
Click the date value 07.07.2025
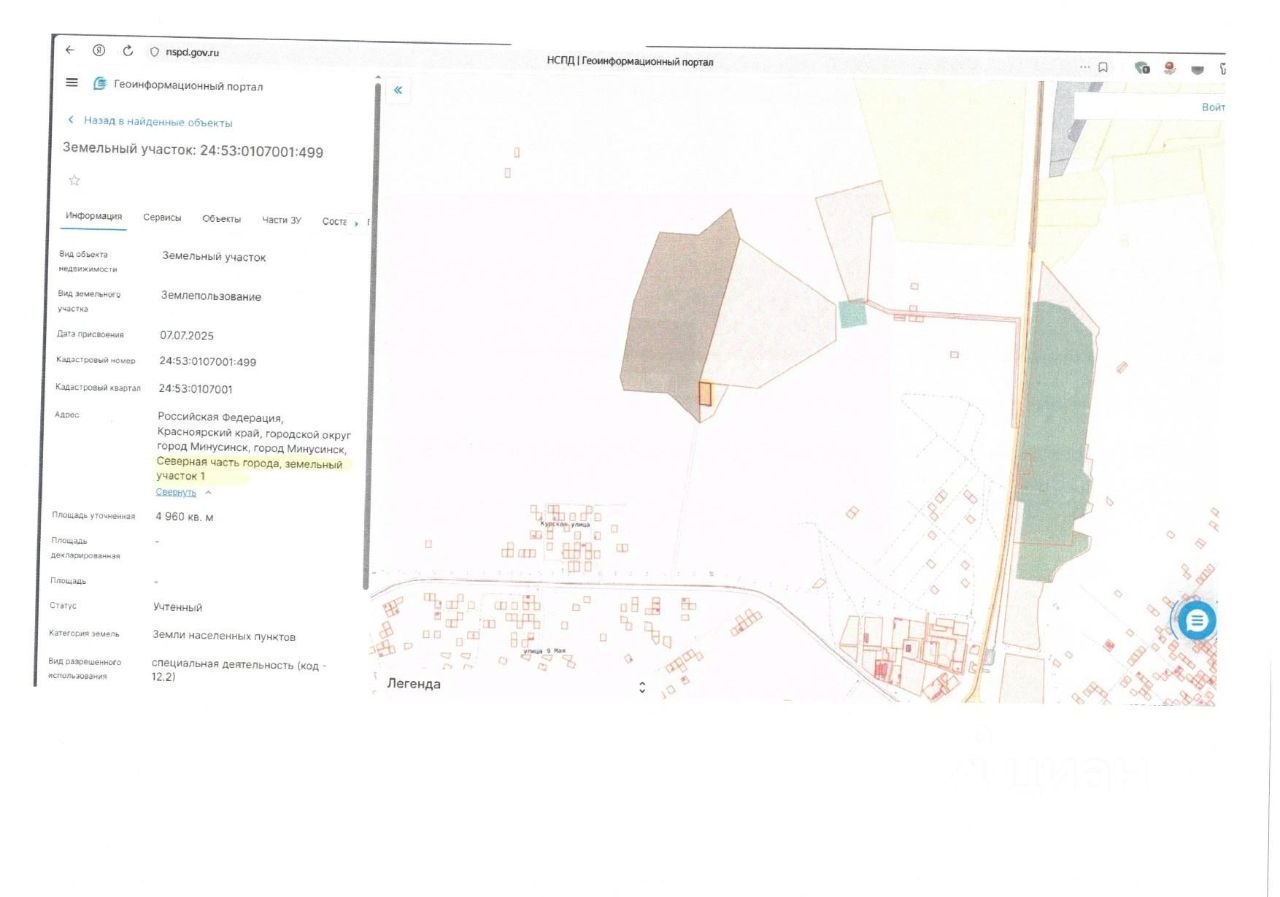(188, 334)
